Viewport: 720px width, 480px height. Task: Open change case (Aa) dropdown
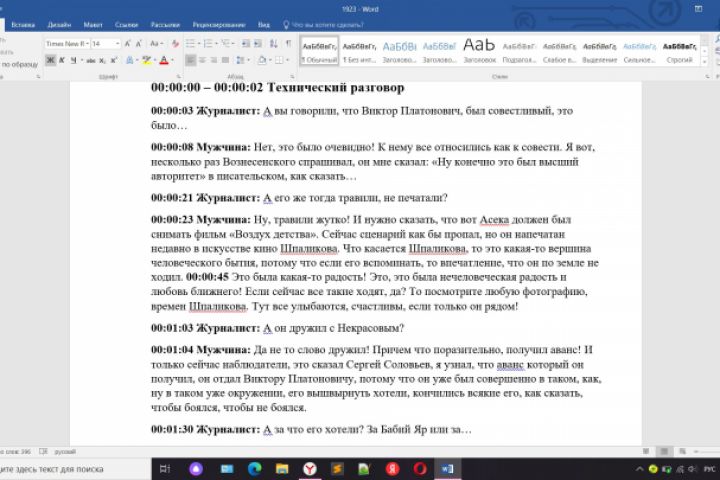click(x=156, y=44)
